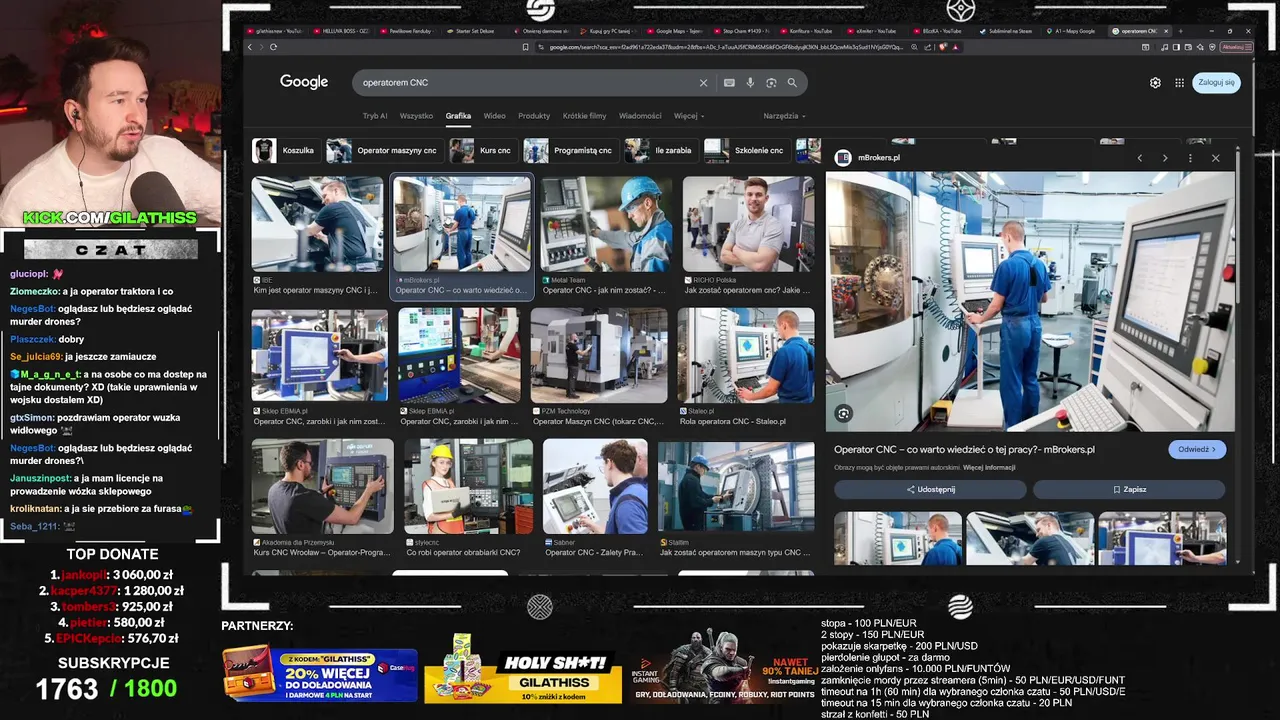Click the Zaloguj się button

tap(1216, 82)
